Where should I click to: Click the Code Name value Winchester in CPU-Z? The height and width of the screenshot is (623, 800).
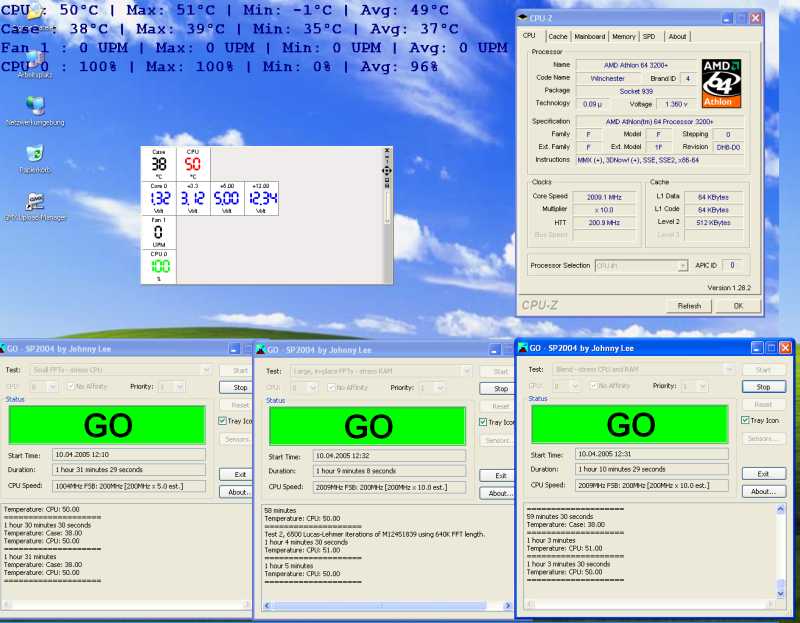click(x=607, y=79)
